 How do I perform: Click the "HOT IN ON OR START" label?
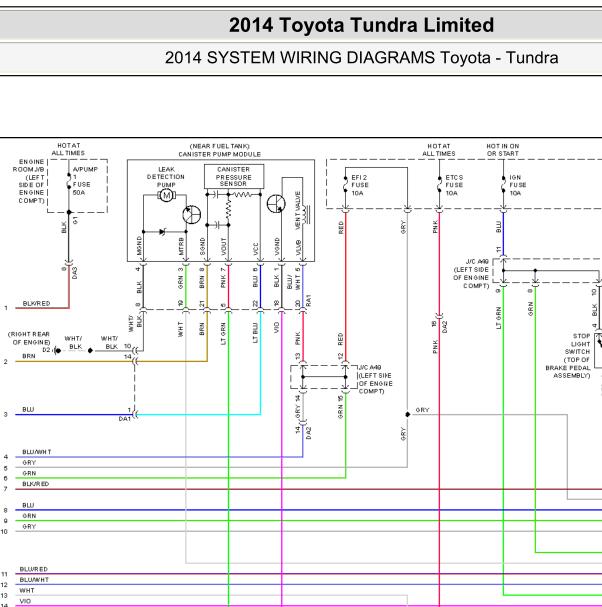(x=503, y=150)
